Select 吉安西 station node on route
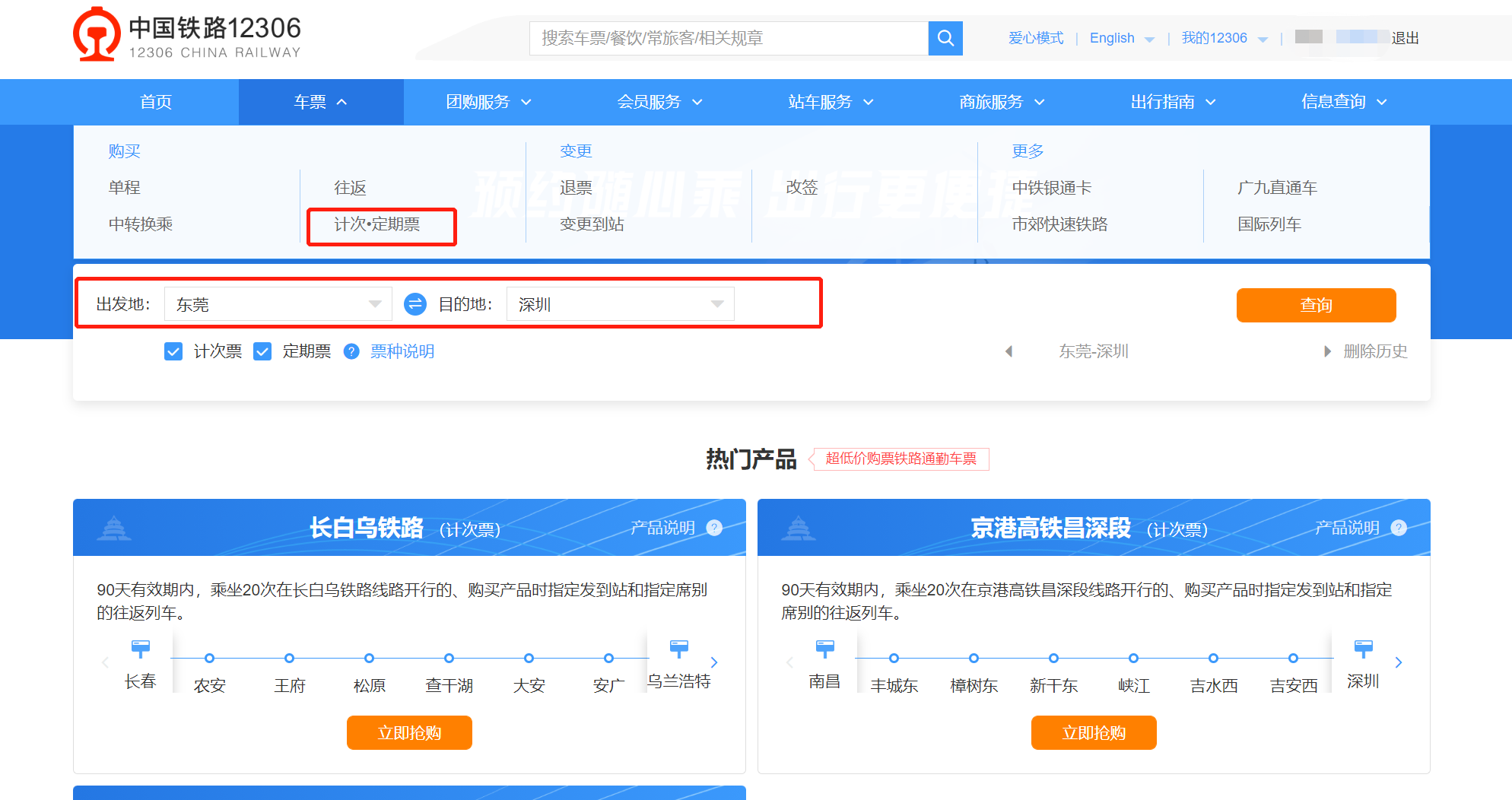Viewport: 1512px width, 800px height. [x=1294, y=658]
